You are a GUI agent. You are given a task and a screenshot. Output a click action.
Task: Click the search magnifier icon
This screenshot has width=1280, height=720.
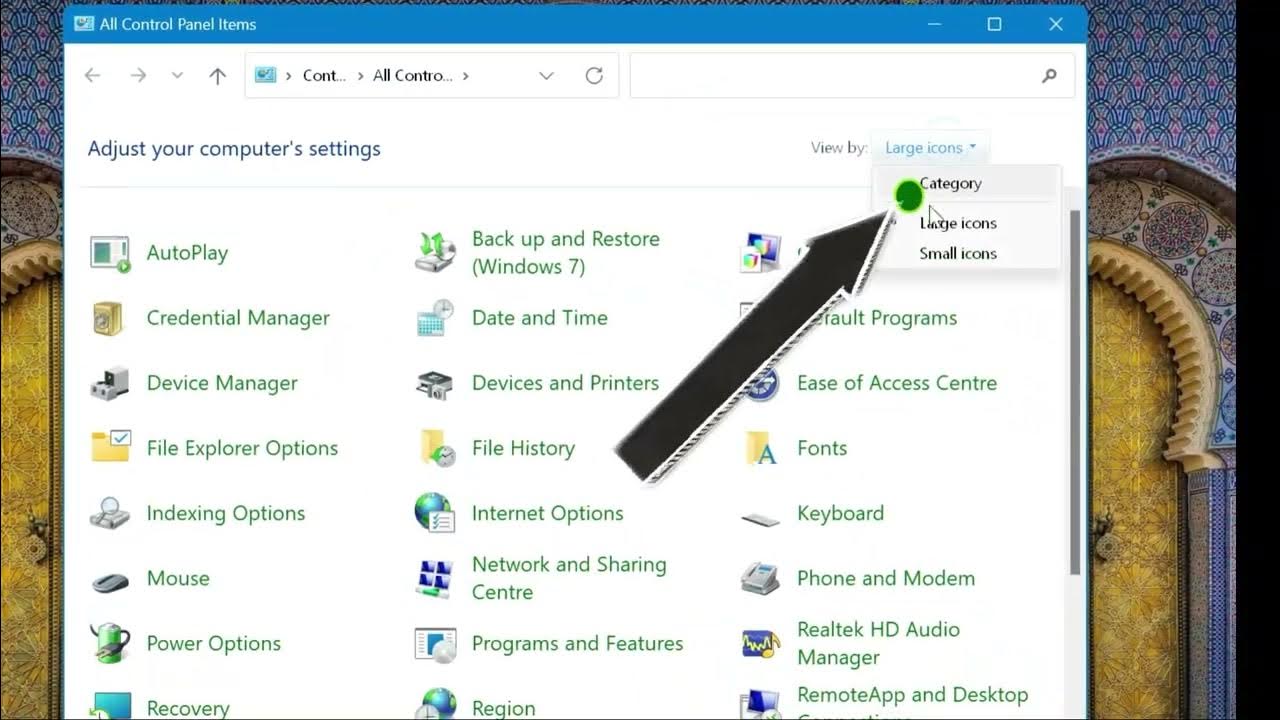point(1049,75)
